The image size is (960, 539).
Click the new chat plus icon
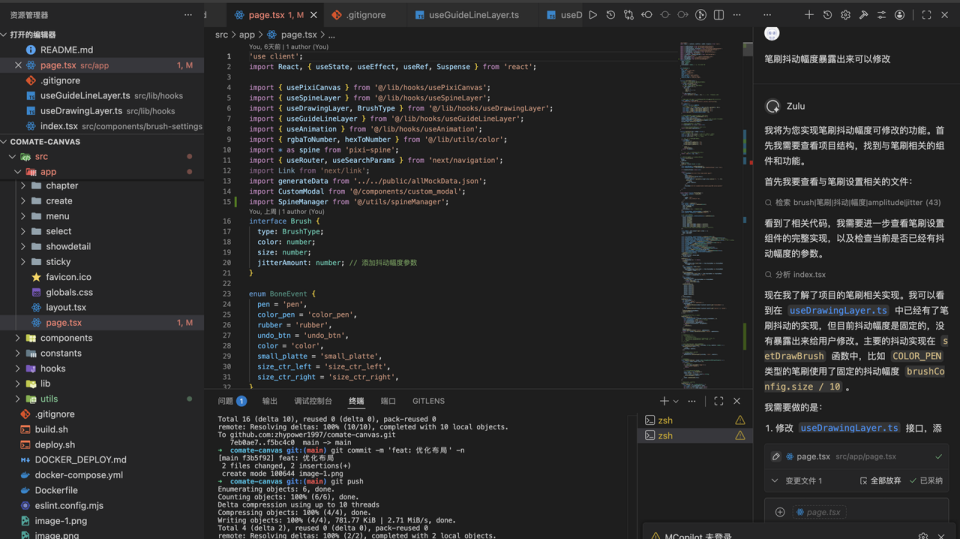coord(809,15)
